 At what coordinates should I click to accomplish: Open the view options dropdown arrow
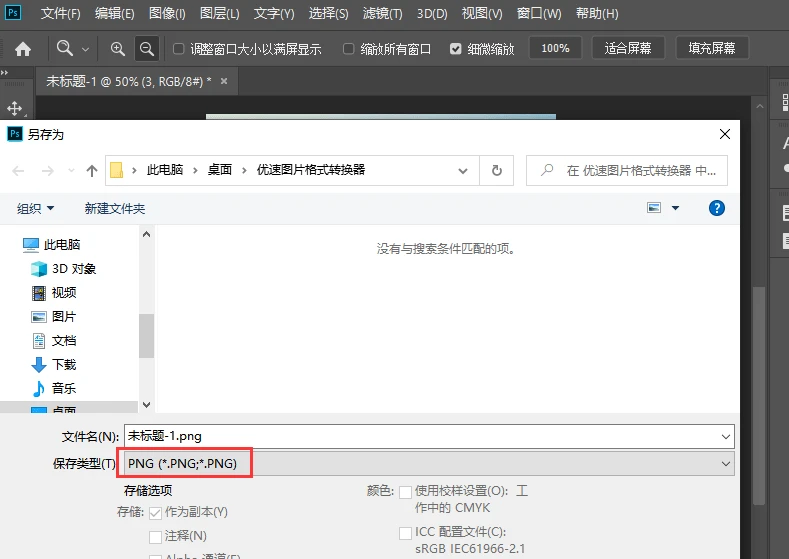675,208
